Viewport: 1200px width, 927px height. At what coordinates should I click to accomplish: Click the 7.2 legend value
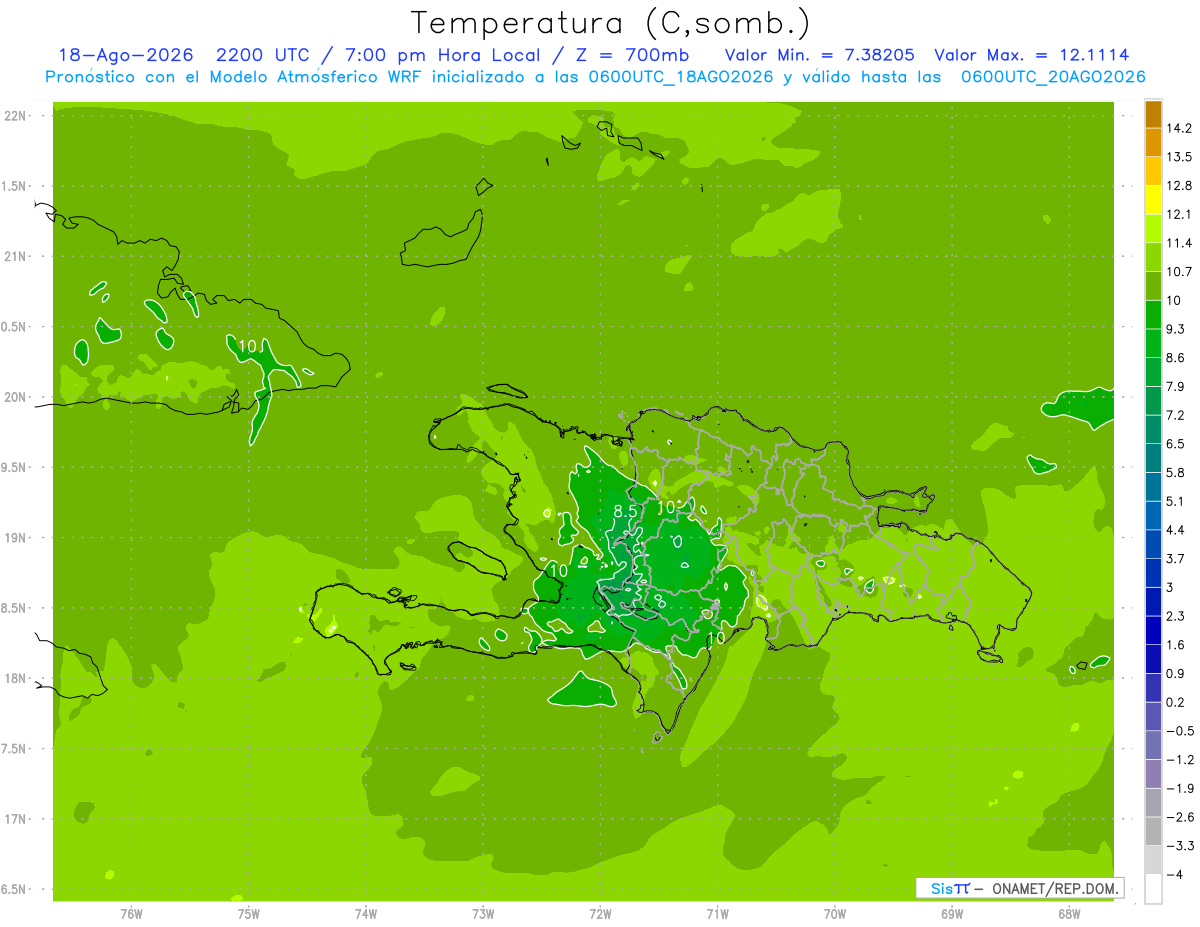[x=1175, y=415]
